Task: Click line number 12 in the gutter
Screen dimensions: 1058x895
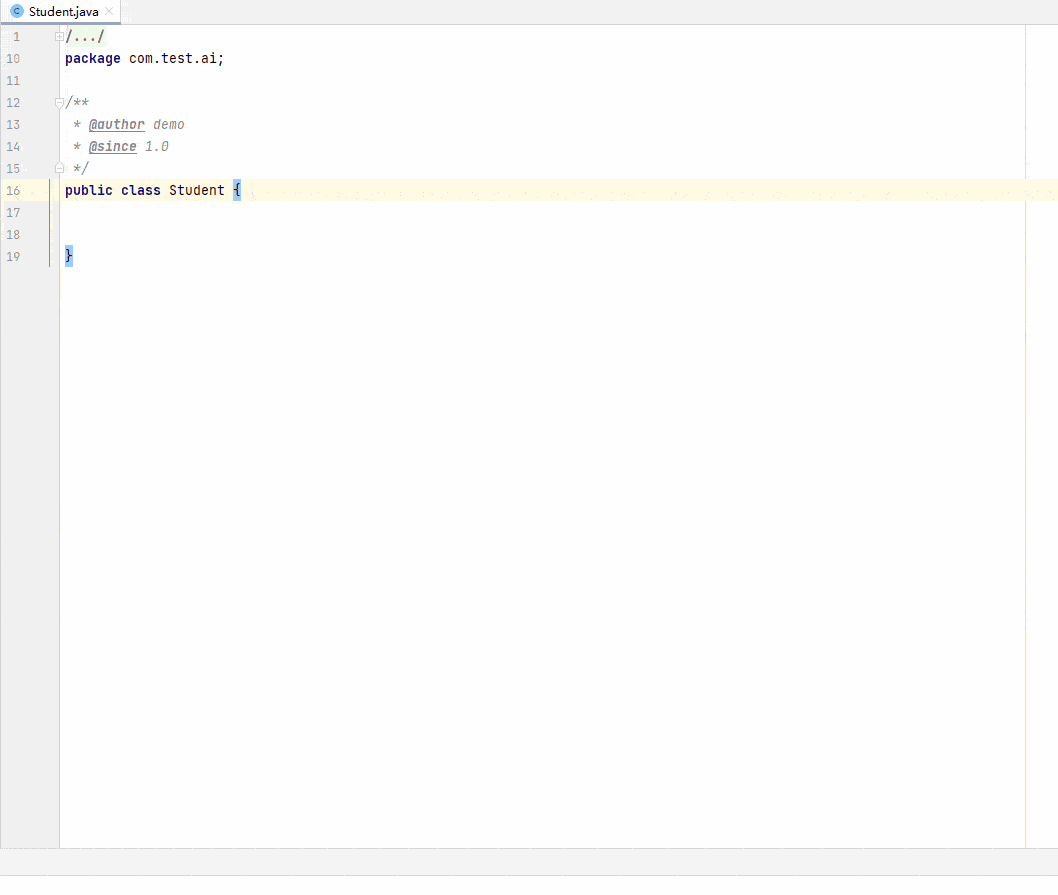Action: 13,103
